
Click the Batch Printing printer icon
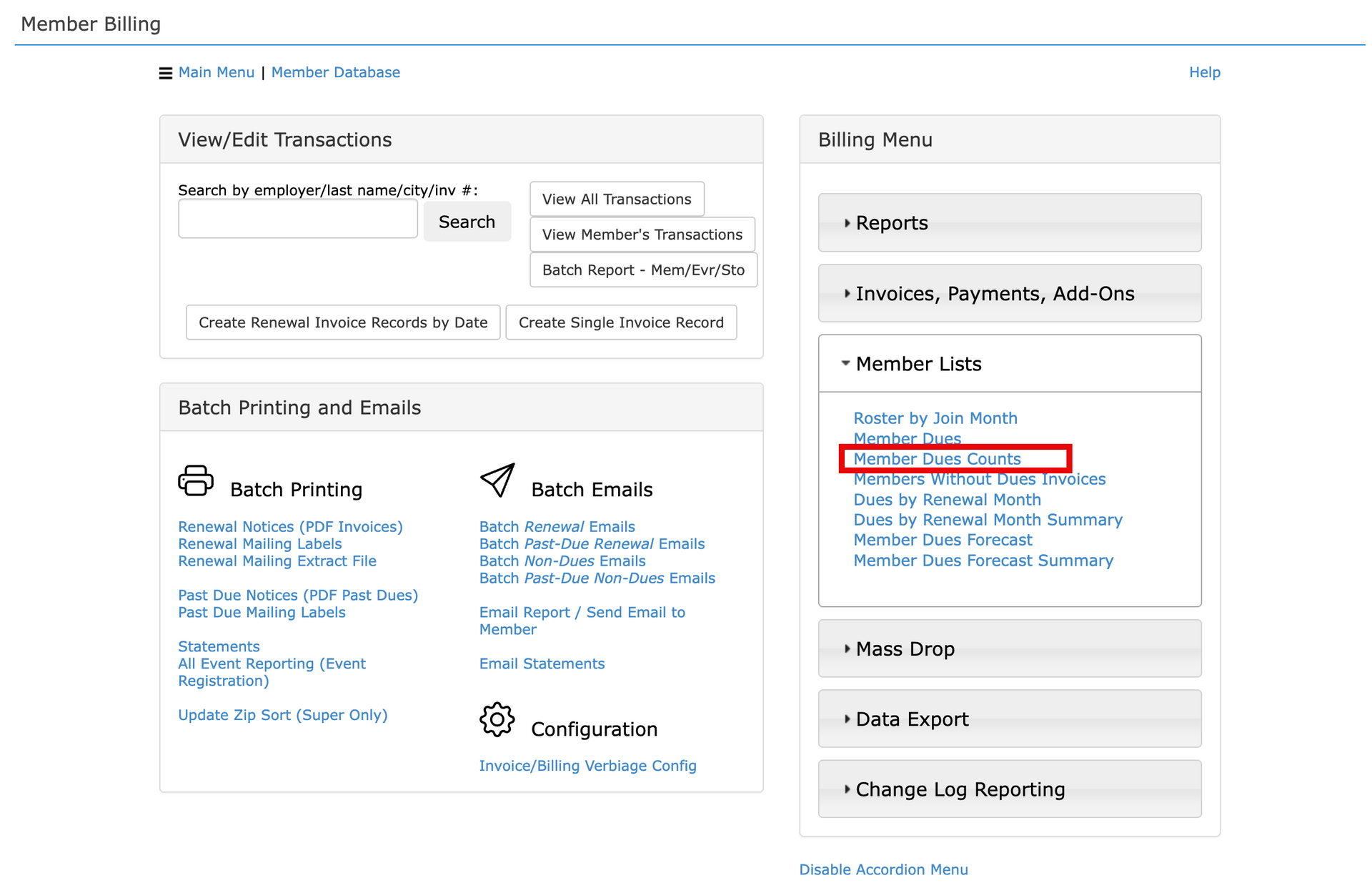tap(196, 480)
